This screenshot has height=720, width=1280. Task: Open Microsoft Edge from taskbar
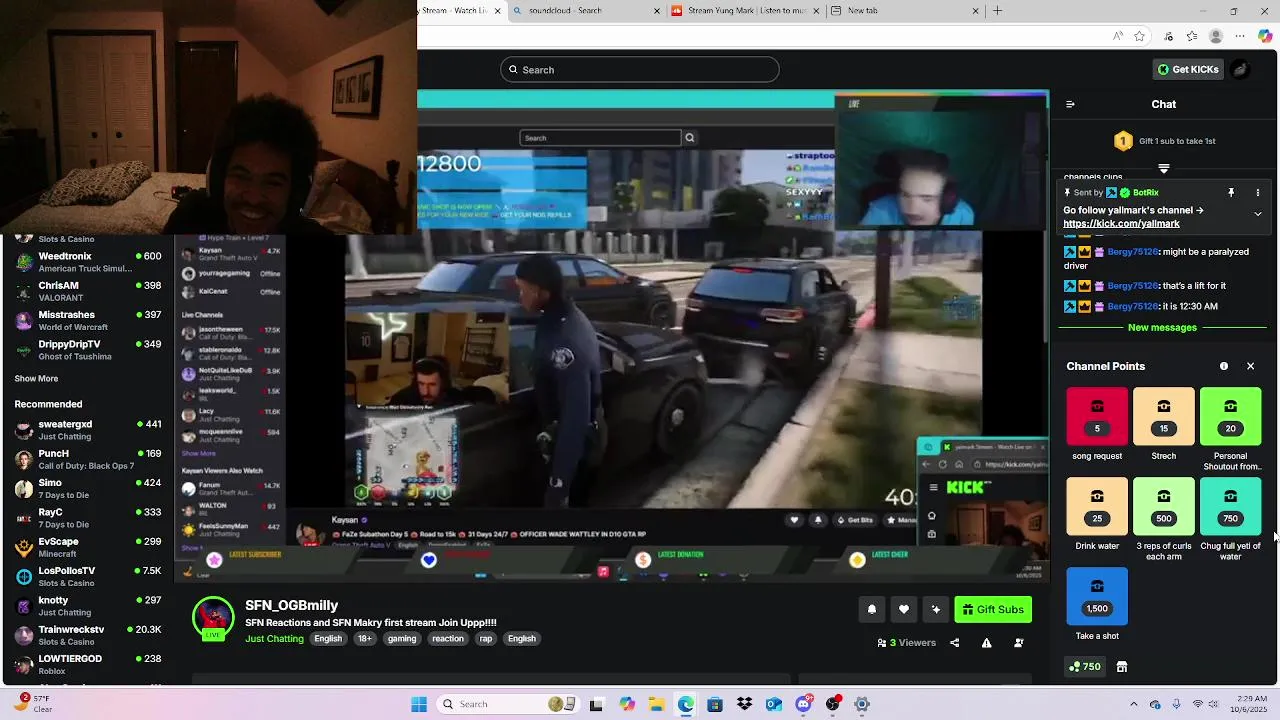click(x=686, y=704)
